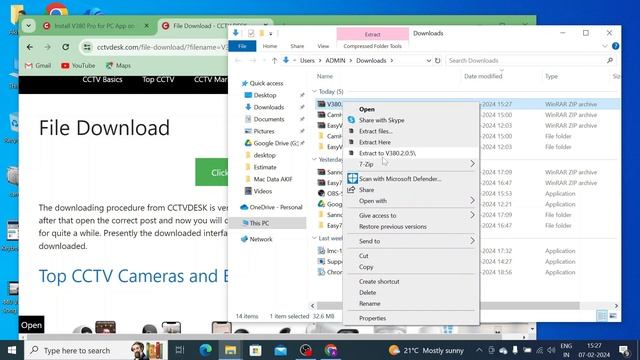
Task: Select the Extract Compressed Folder Tools tab
Action: 373,34
